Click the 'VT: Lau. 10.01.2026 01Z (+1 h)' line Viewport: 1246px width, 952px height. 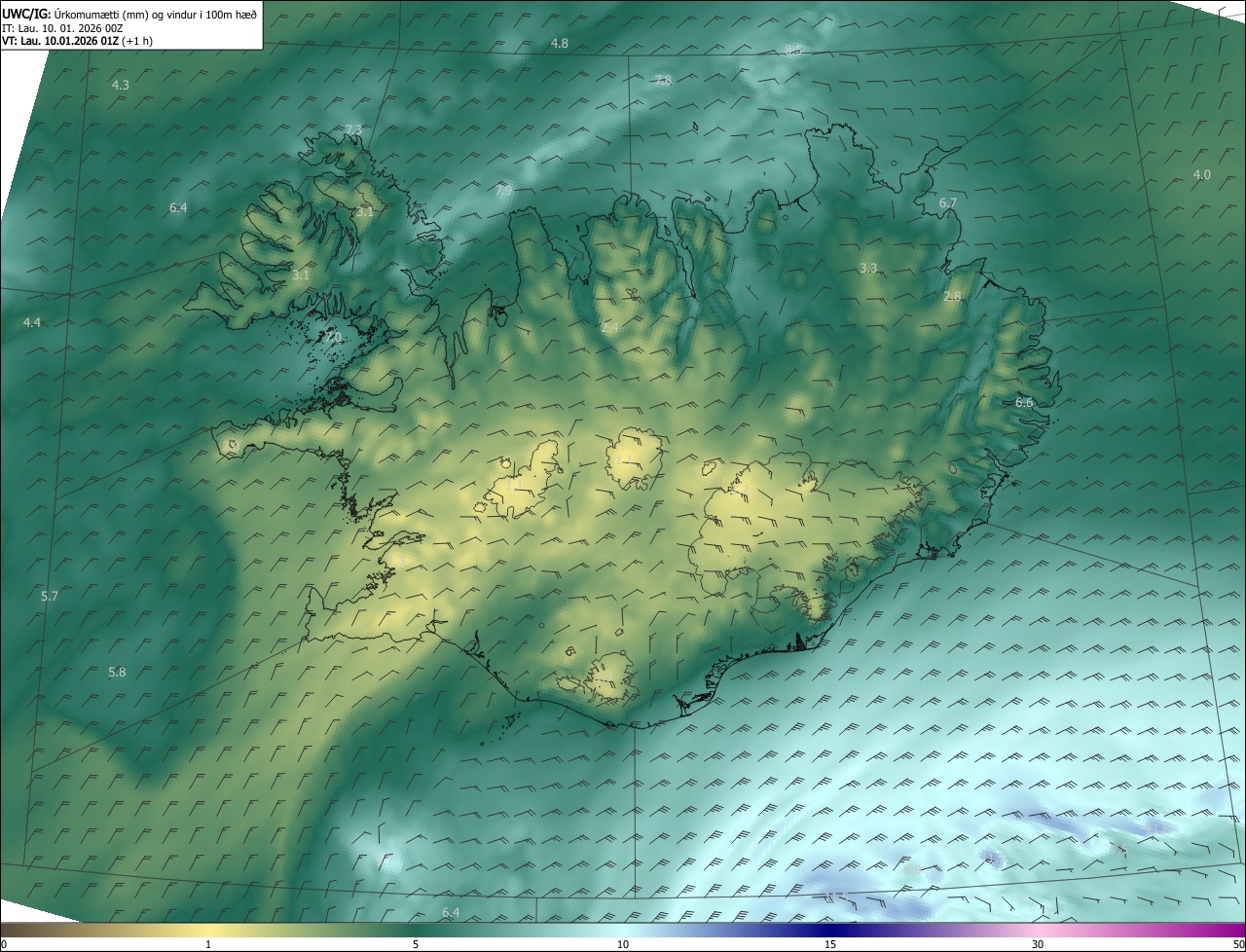coord(78,41)
